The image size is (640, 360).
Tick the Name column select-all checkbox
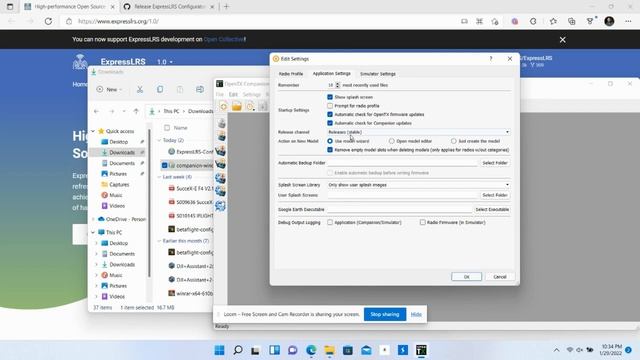click(167, 128)
